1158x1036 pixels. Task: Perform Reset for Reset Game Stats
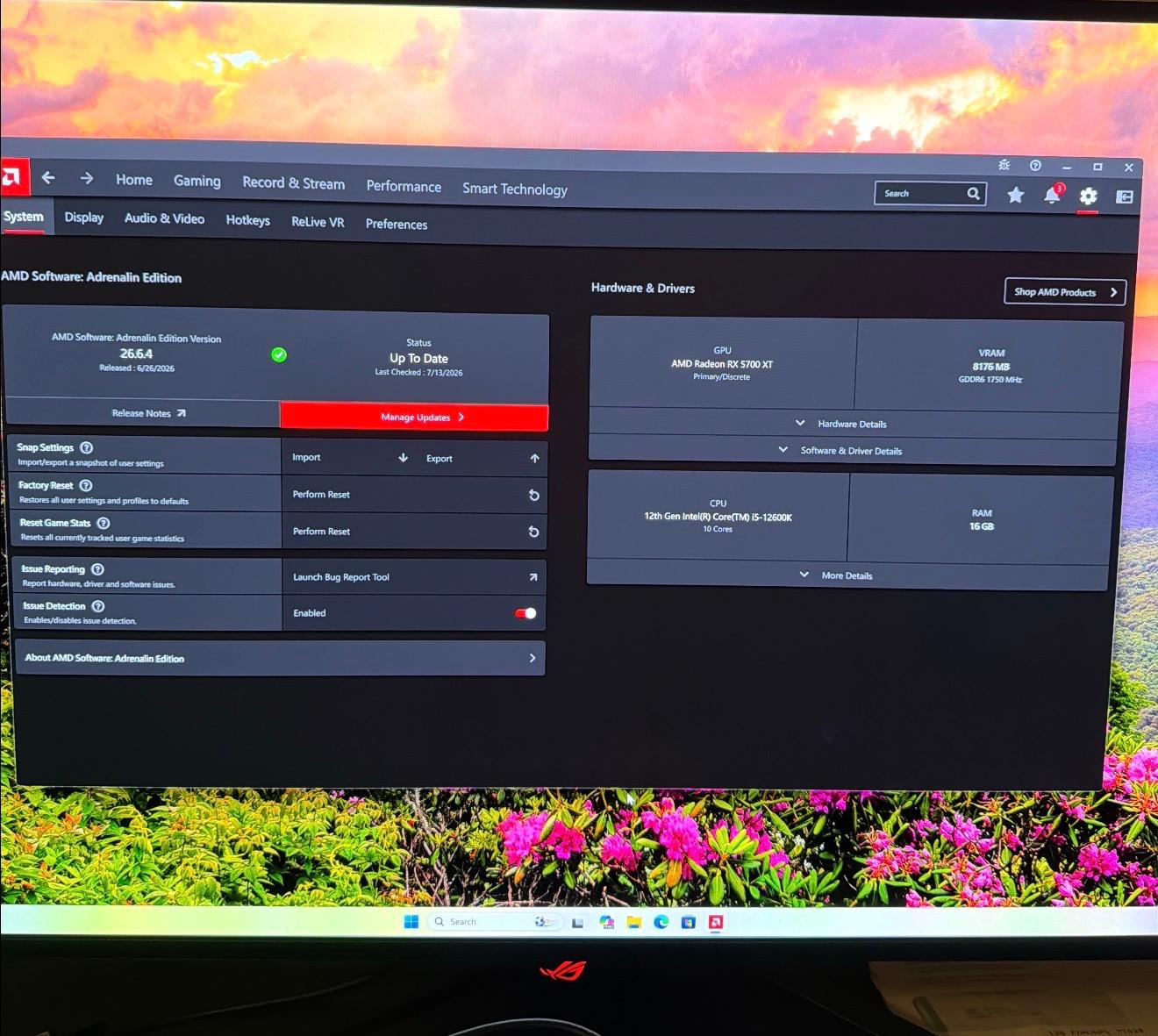coord(414,532)
